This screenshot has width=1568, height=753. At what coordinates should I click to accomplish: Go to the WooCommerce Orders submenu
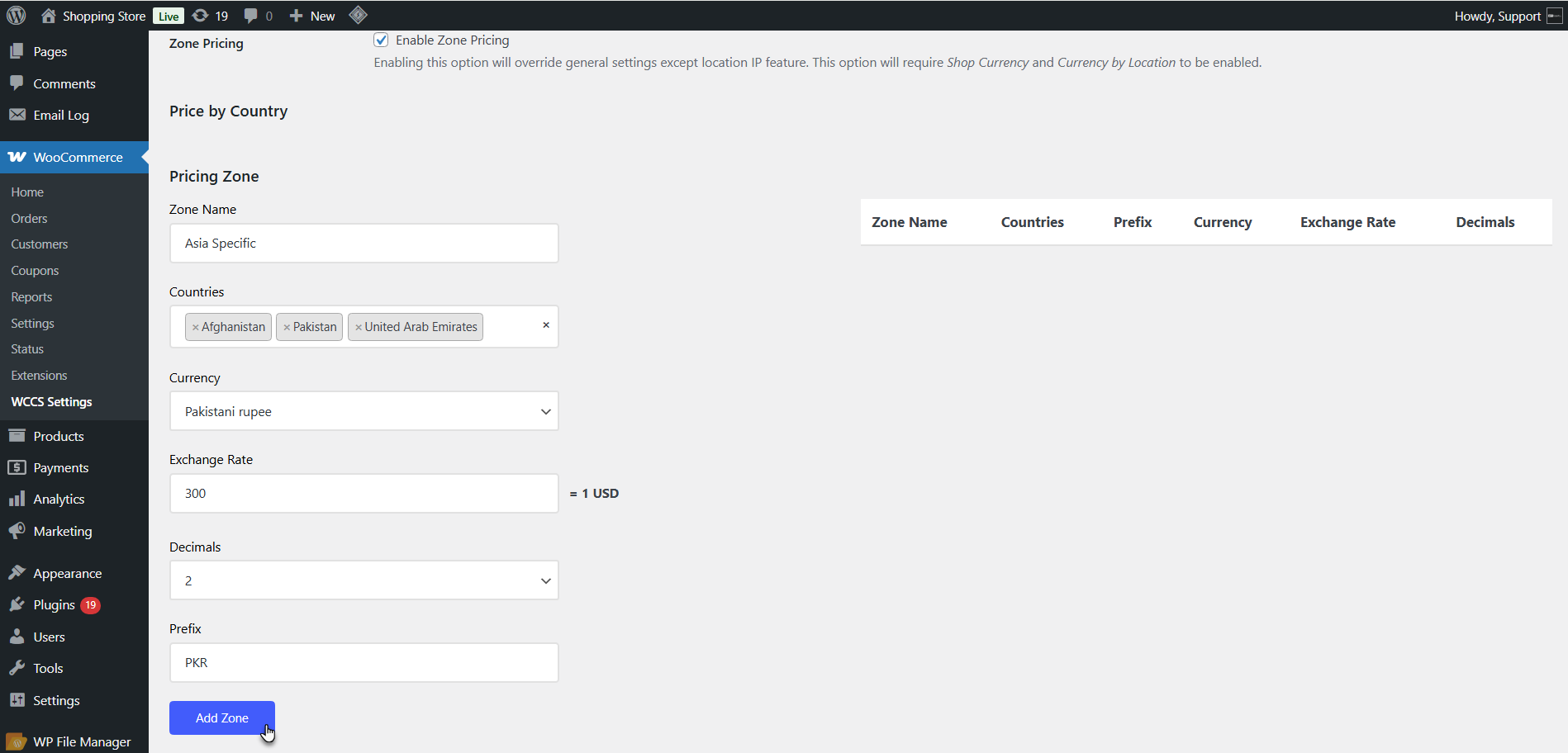(30, 218)
